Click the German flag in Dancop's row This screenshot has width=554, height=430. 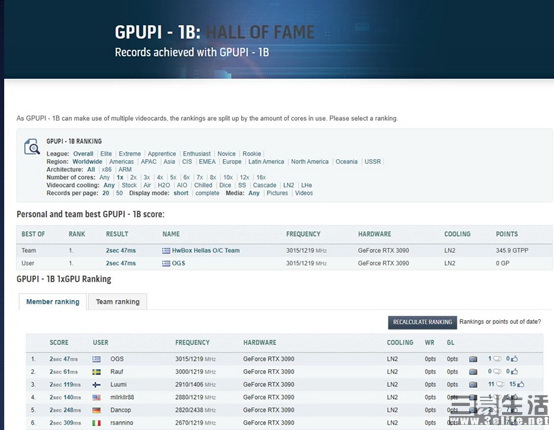click(x=96, y=410)
